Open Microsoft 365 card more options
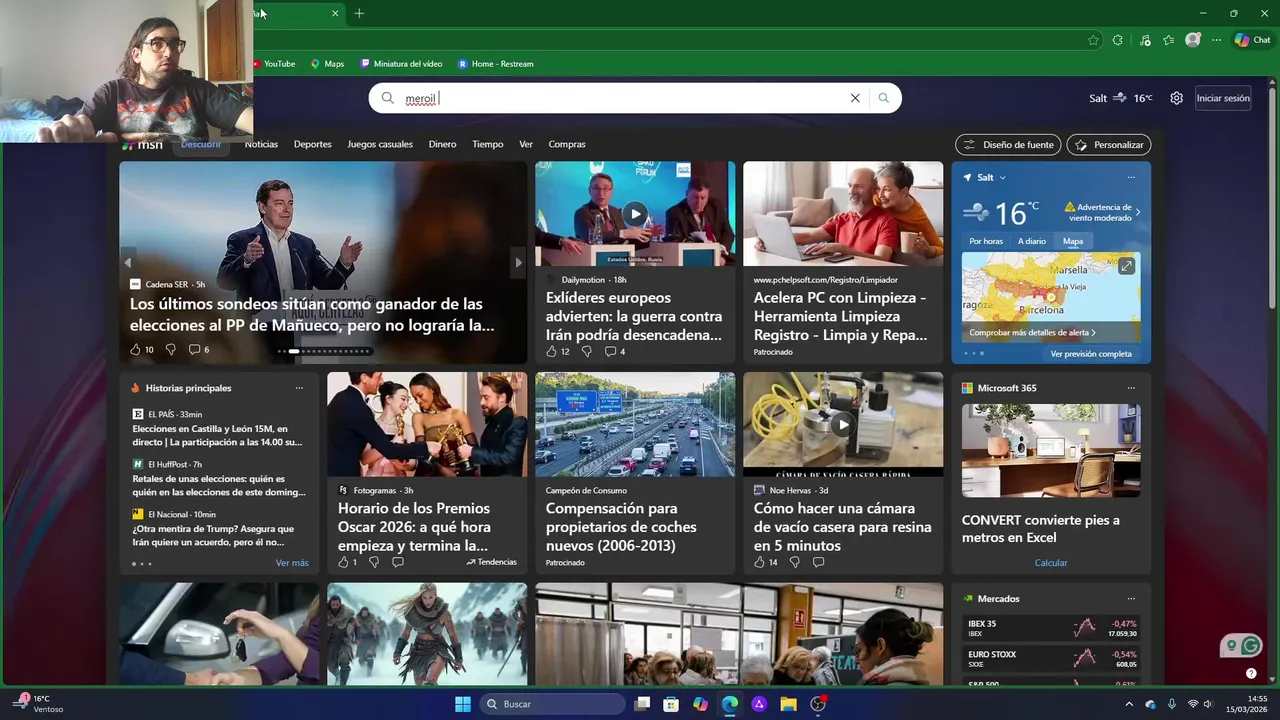 click(1131, 388)
